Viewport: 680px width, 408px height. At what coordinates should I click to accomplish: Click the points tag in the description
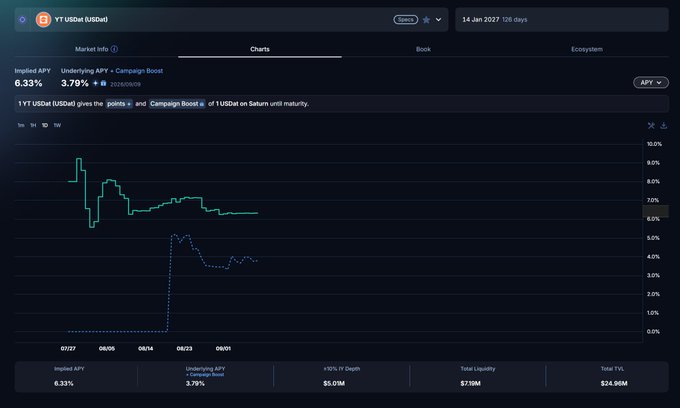(119, 104)
